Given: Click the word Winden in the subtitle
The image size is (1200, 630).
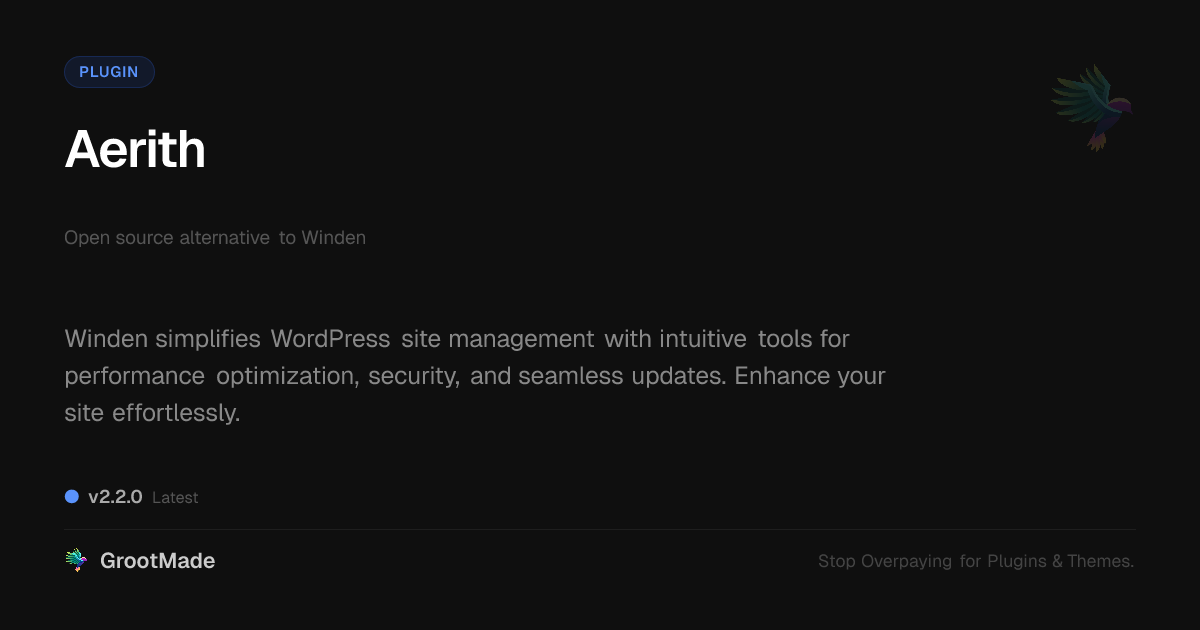Looking at the screenshot, I should coord(334,238).
